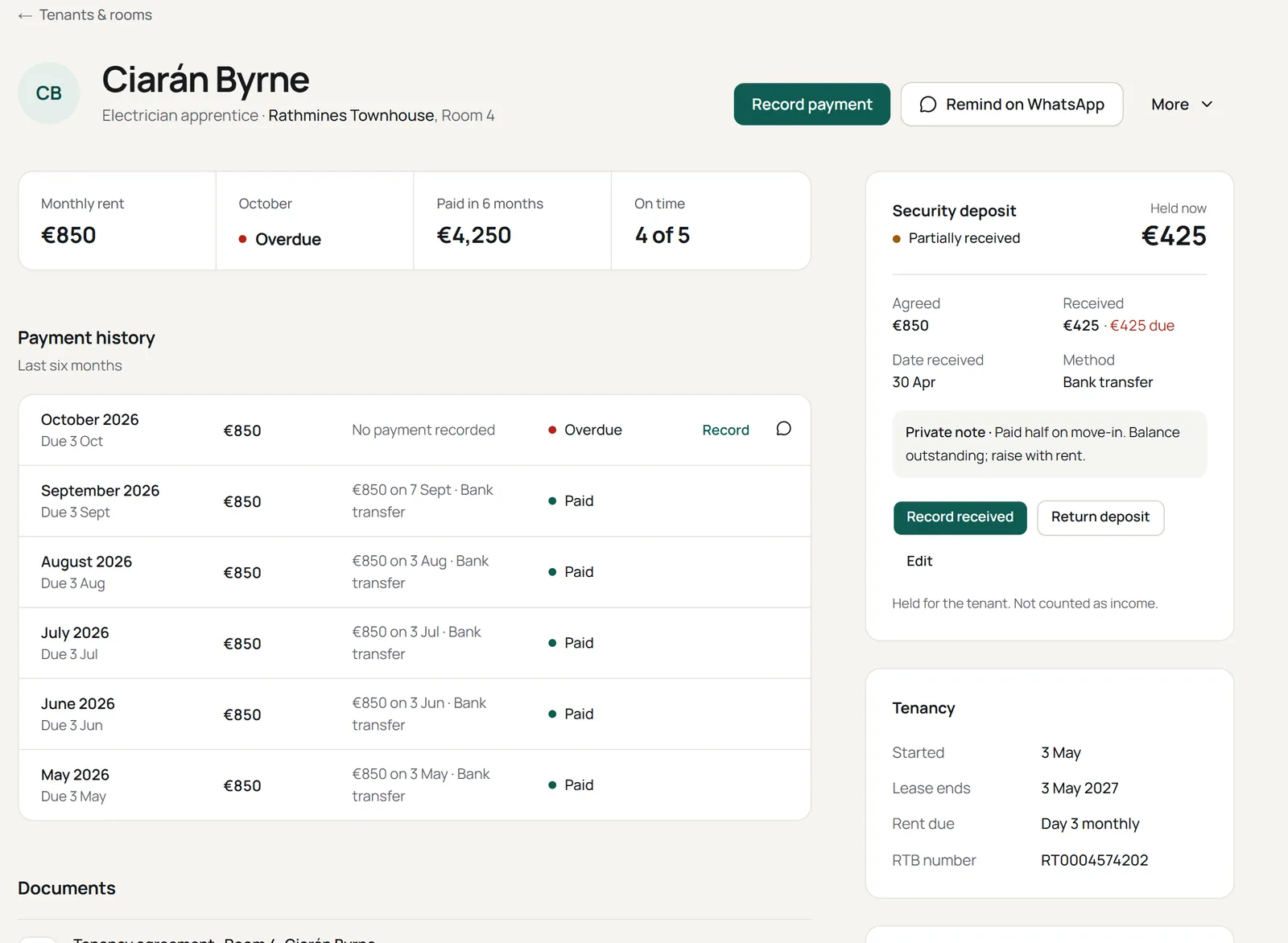Click deposit date received '30 Apr'
This screenshot has width=1288, height=943.
pos(914,382)
